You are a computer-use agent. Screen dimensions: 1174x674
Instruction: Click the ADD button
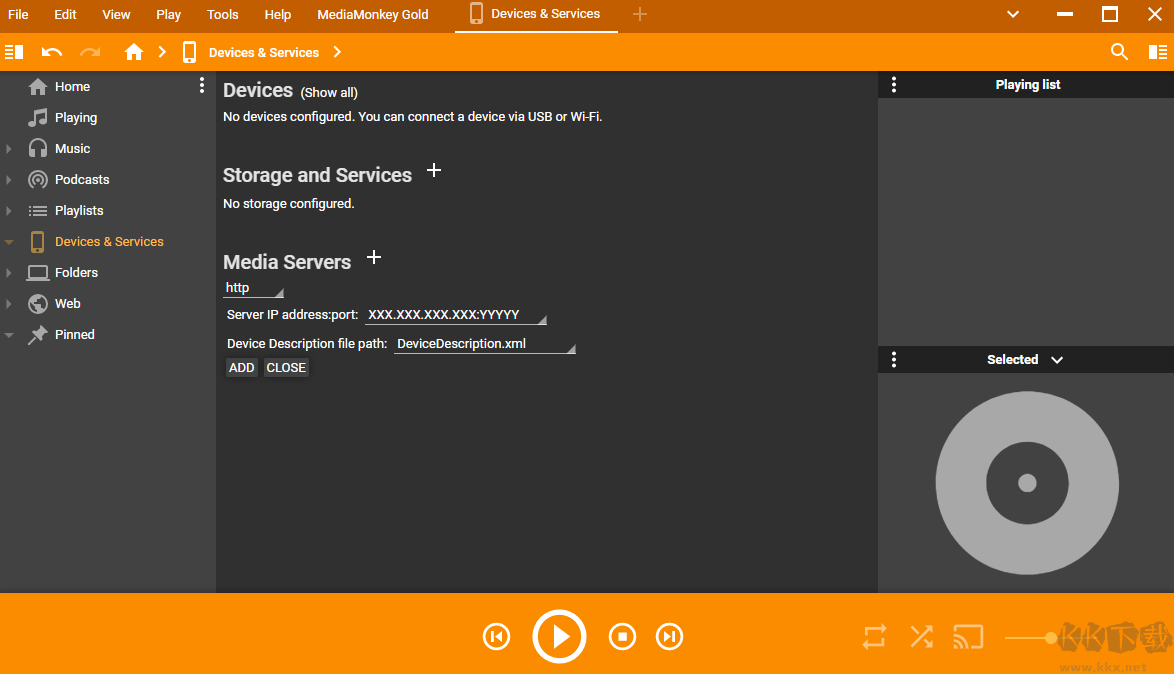click(241, 368)
